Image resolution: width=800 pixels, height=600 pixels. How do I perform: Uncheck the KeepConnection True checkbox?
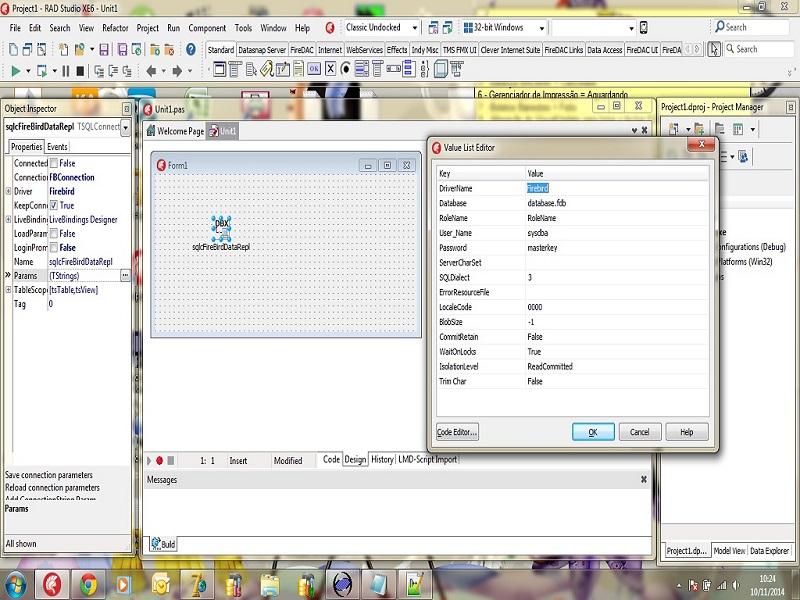coord(54,205)
